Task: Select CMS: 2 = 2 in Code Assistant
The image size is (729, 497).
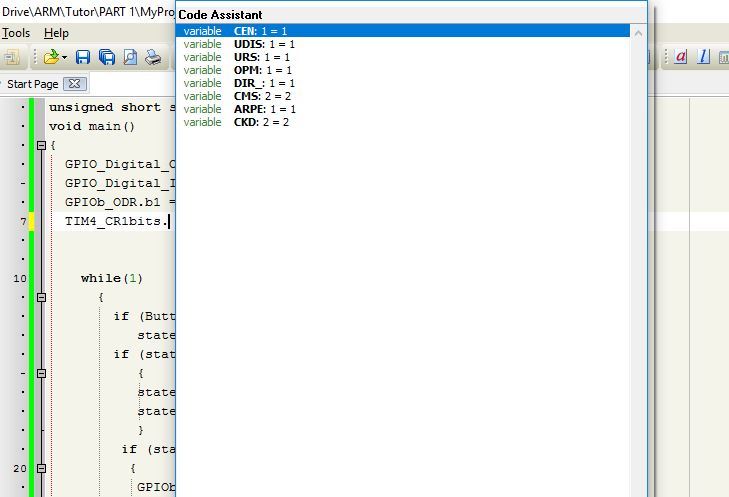Action: (x=403, y=96)
